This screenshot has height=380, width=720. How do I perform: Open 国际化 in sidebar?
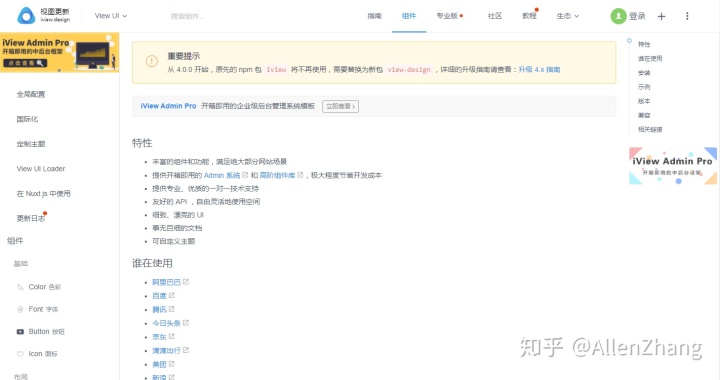[27, 119]
